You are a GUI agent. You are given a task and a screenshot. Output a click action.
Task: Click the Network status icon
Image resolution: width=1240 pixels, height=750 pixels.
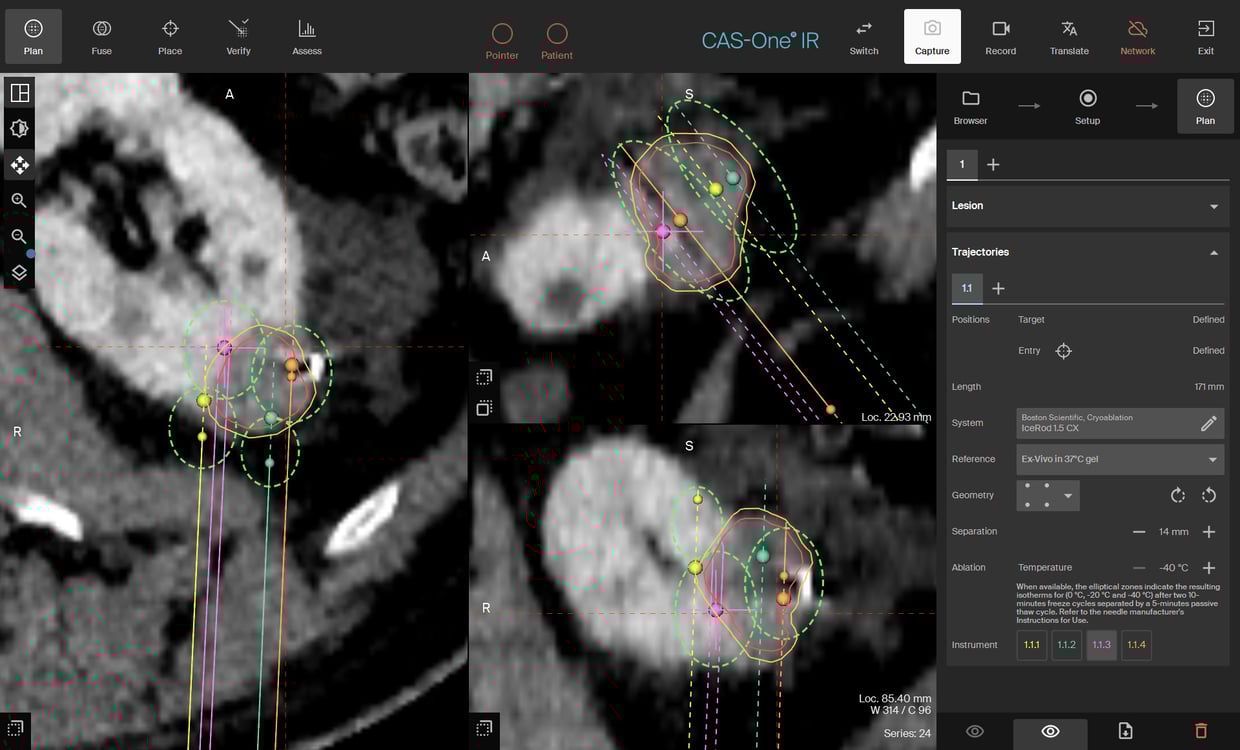(x=1137, y=37)
